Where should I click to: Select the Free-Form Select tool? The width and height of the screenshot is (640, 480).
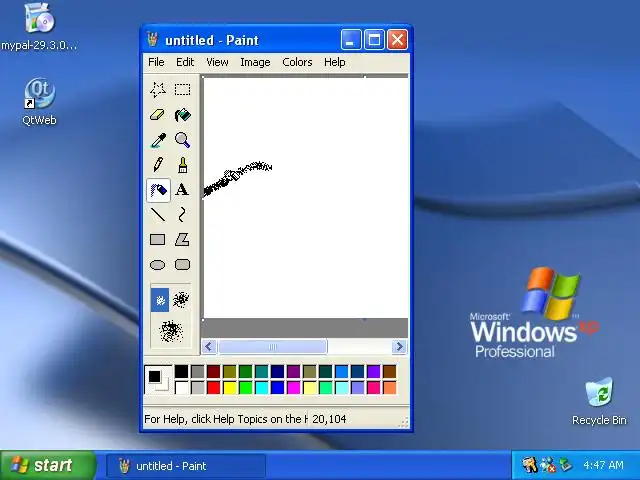[158, 90]
